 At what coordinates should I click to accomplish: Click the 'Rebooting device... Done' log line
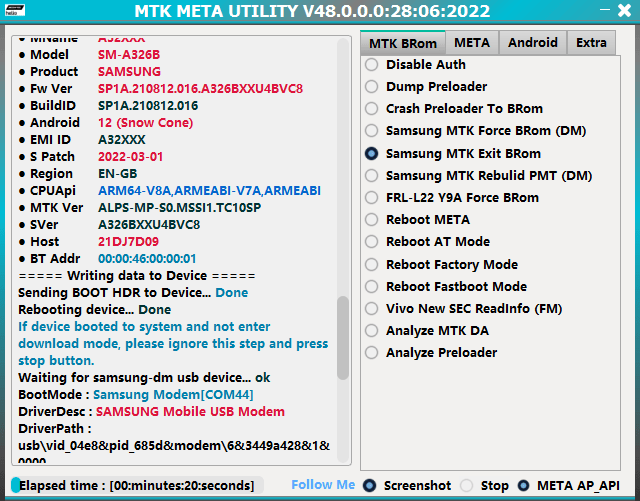[95, 310]
